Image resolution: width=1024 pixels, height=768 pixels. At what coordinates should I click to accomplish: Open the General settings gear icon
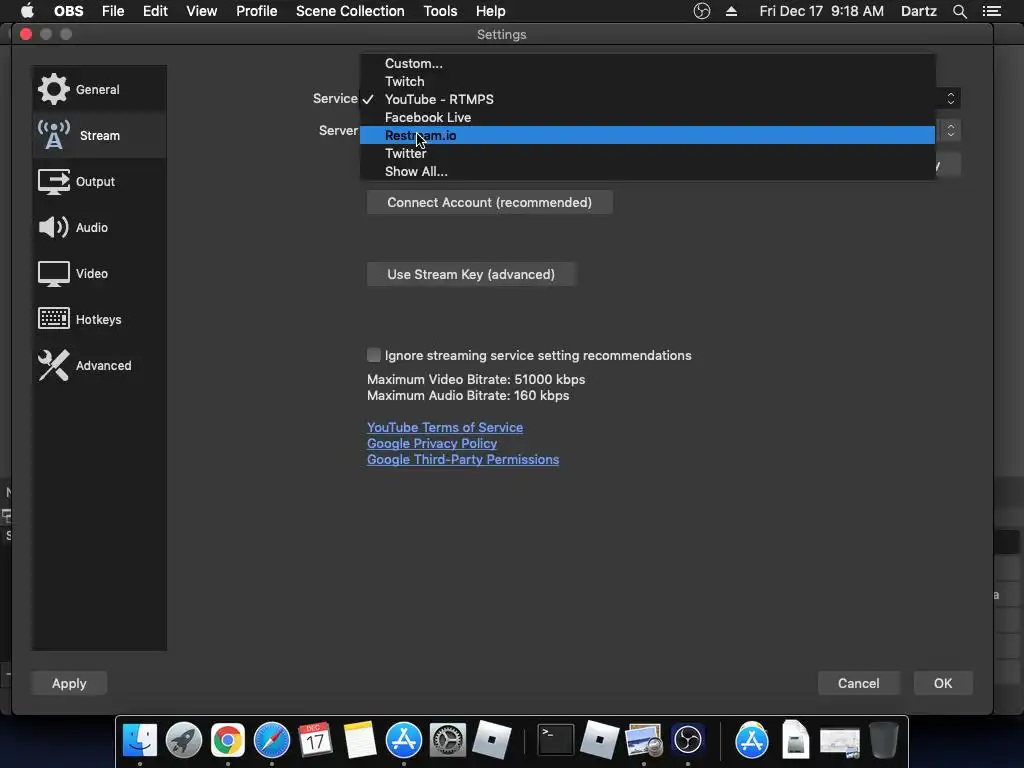pyautogui.click(x=54, y=89)
